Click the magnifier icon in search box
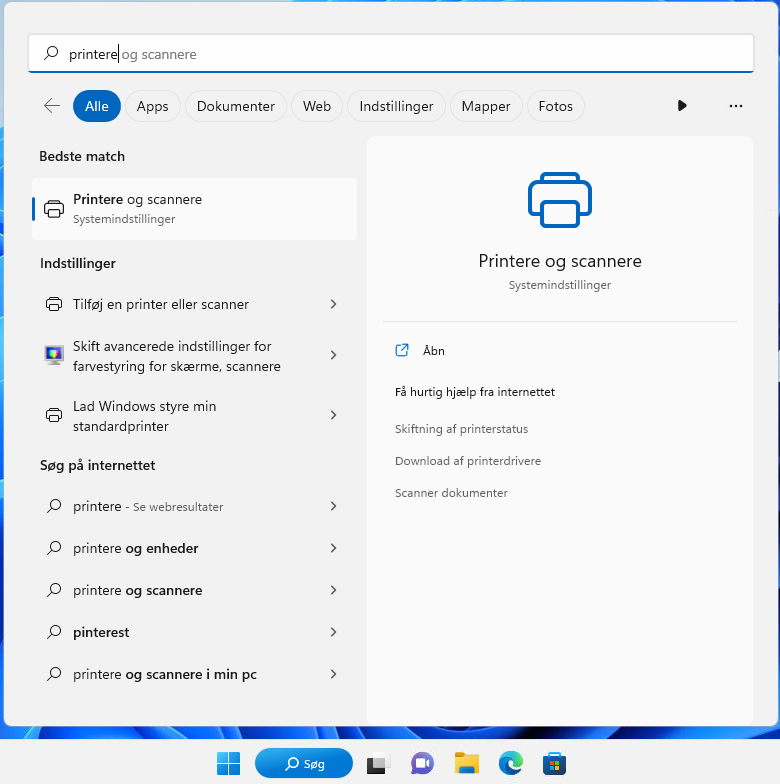The image size is (780, 784). (x=51, y=53)
